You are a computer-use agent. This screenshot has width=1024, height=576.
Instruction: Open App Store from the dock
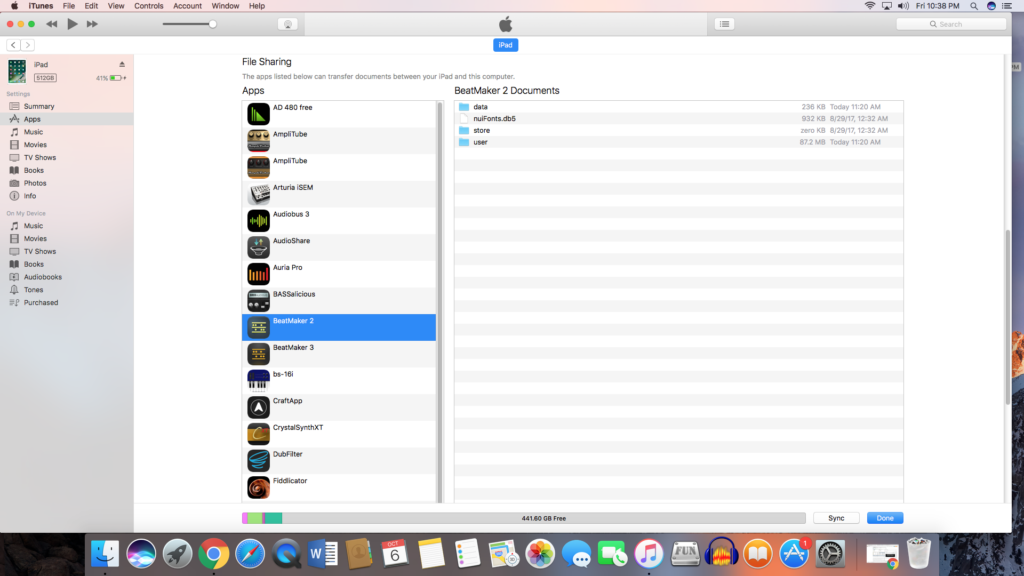[794, 554]
